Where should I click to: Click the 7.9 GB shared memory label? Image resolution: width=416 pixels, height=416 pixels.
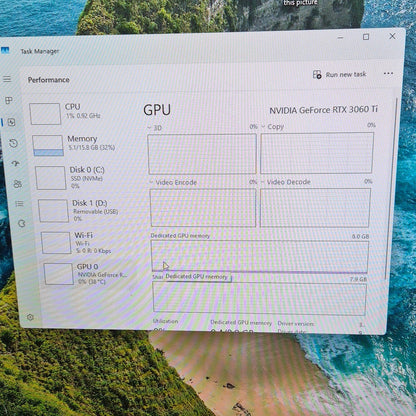point(358,279)
